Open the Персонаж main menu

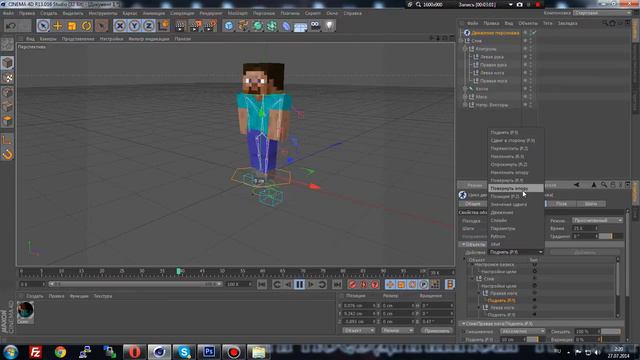click(264, 13)
